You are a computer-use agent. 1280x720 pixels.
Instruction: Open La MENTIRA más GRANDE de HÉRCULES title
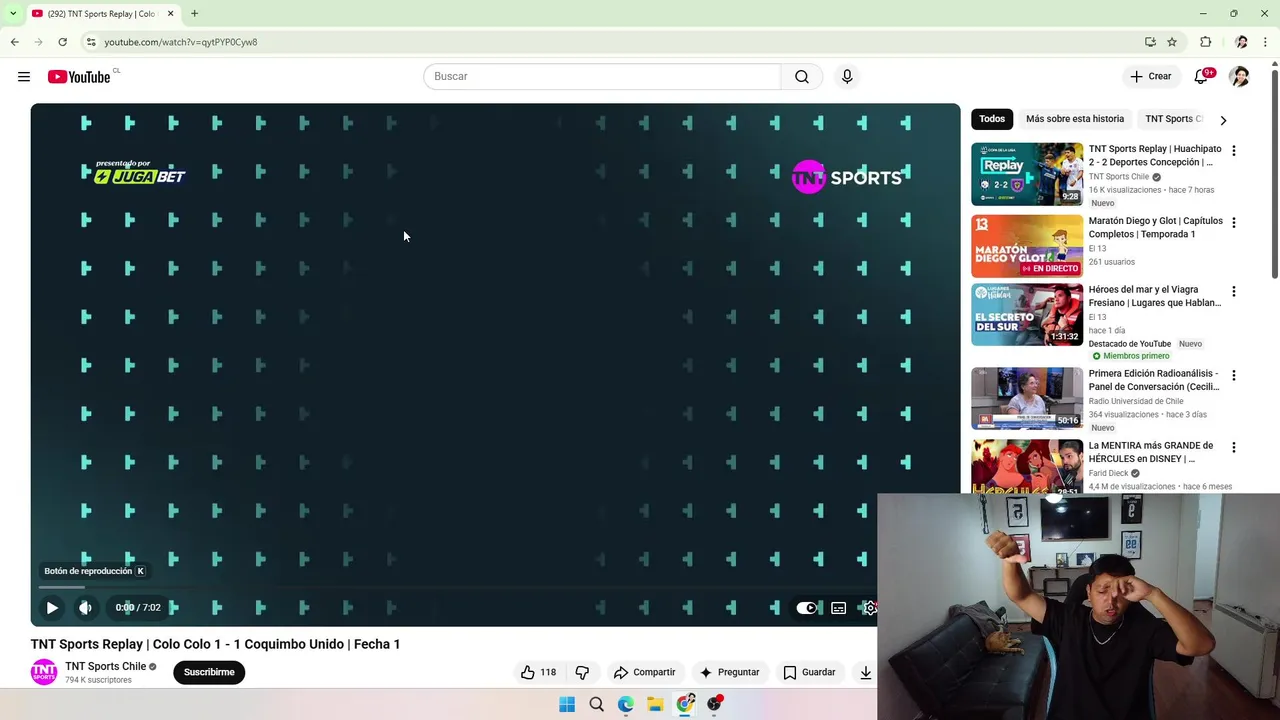[1151, 452]
